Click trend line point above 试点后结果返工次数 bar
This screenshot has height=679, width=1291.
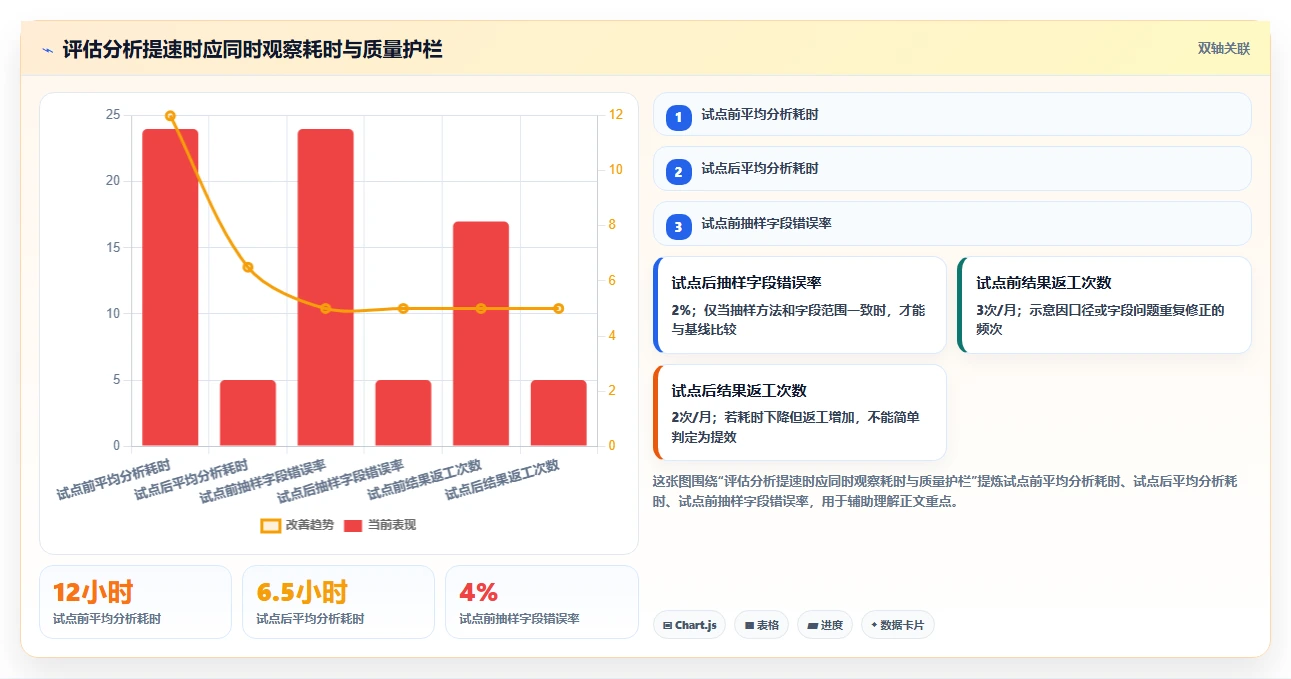coord(558,308)
